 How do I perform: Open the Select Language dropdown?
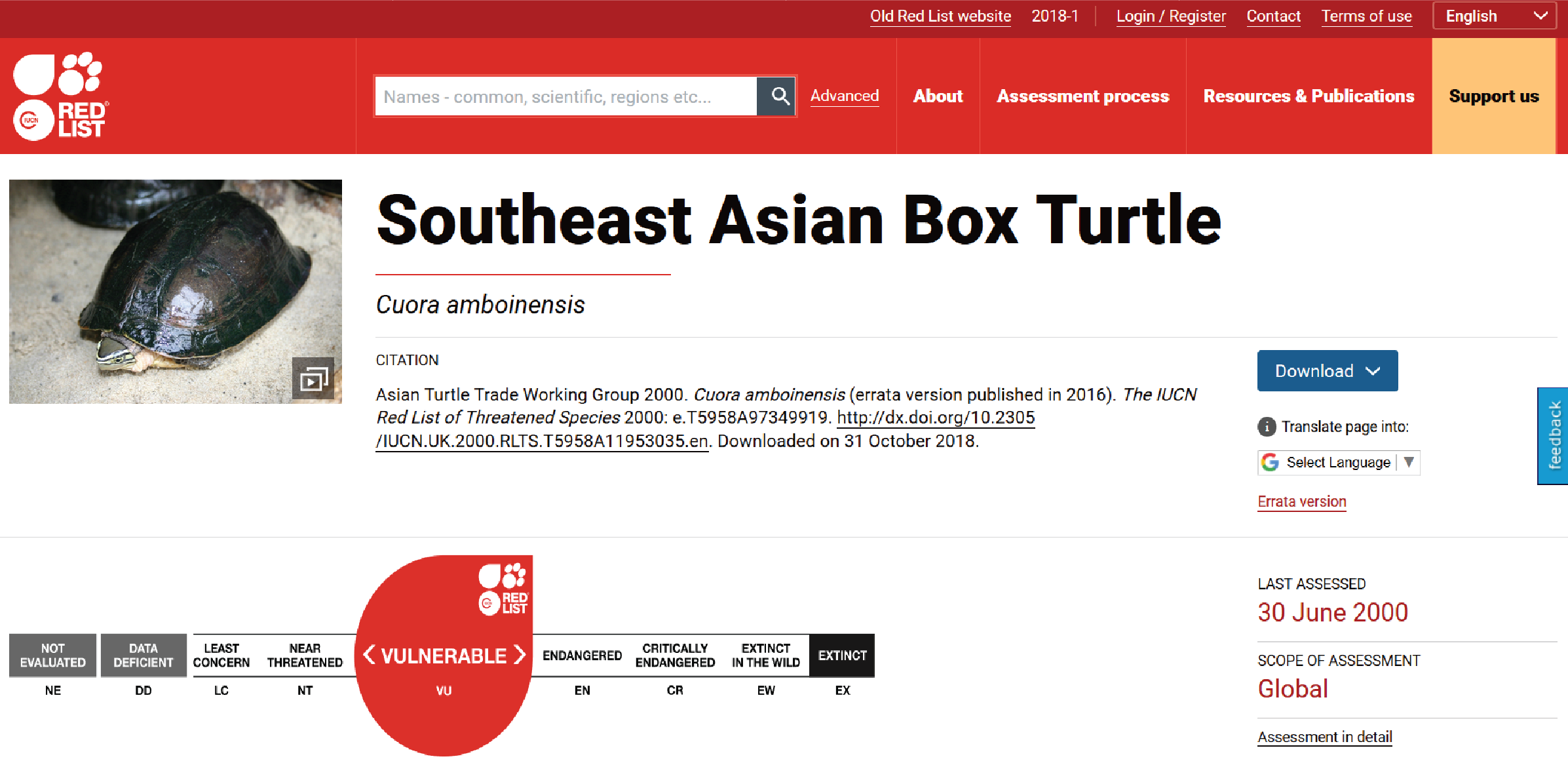1339,463
